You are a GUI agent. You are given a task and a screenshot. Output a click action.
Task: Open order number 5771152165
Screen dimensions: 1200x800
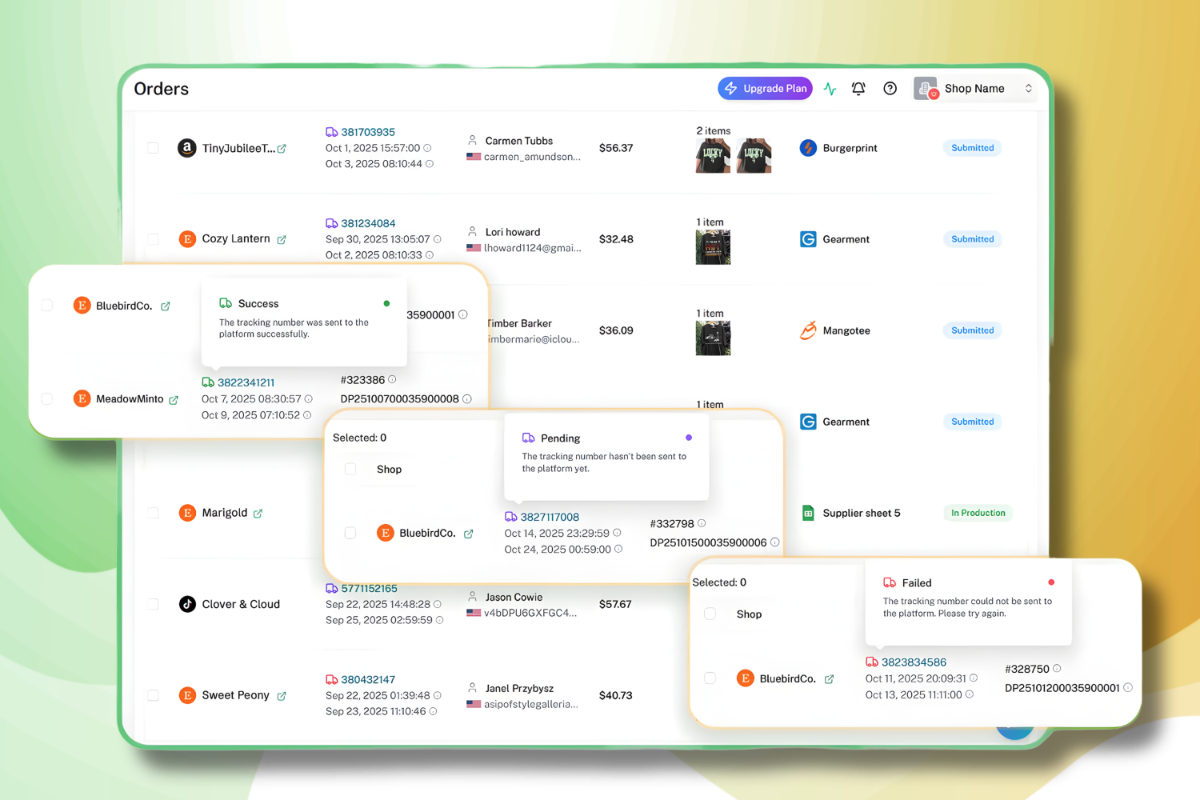click(369, 588)
